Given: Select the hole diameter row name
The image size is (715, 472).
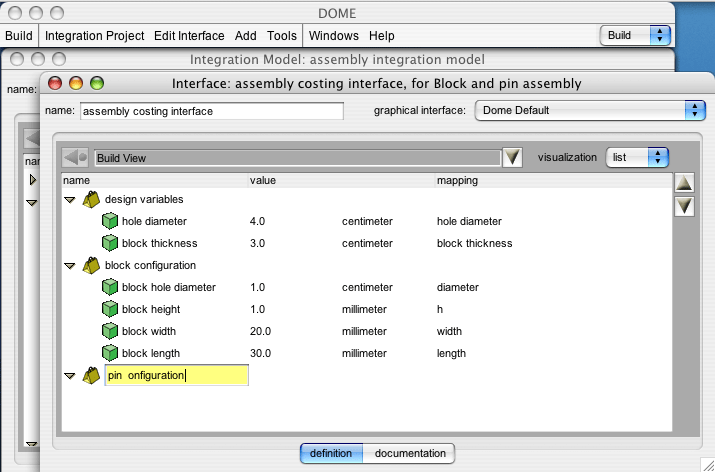Looking at the screenshot, I should click(155, 221).
